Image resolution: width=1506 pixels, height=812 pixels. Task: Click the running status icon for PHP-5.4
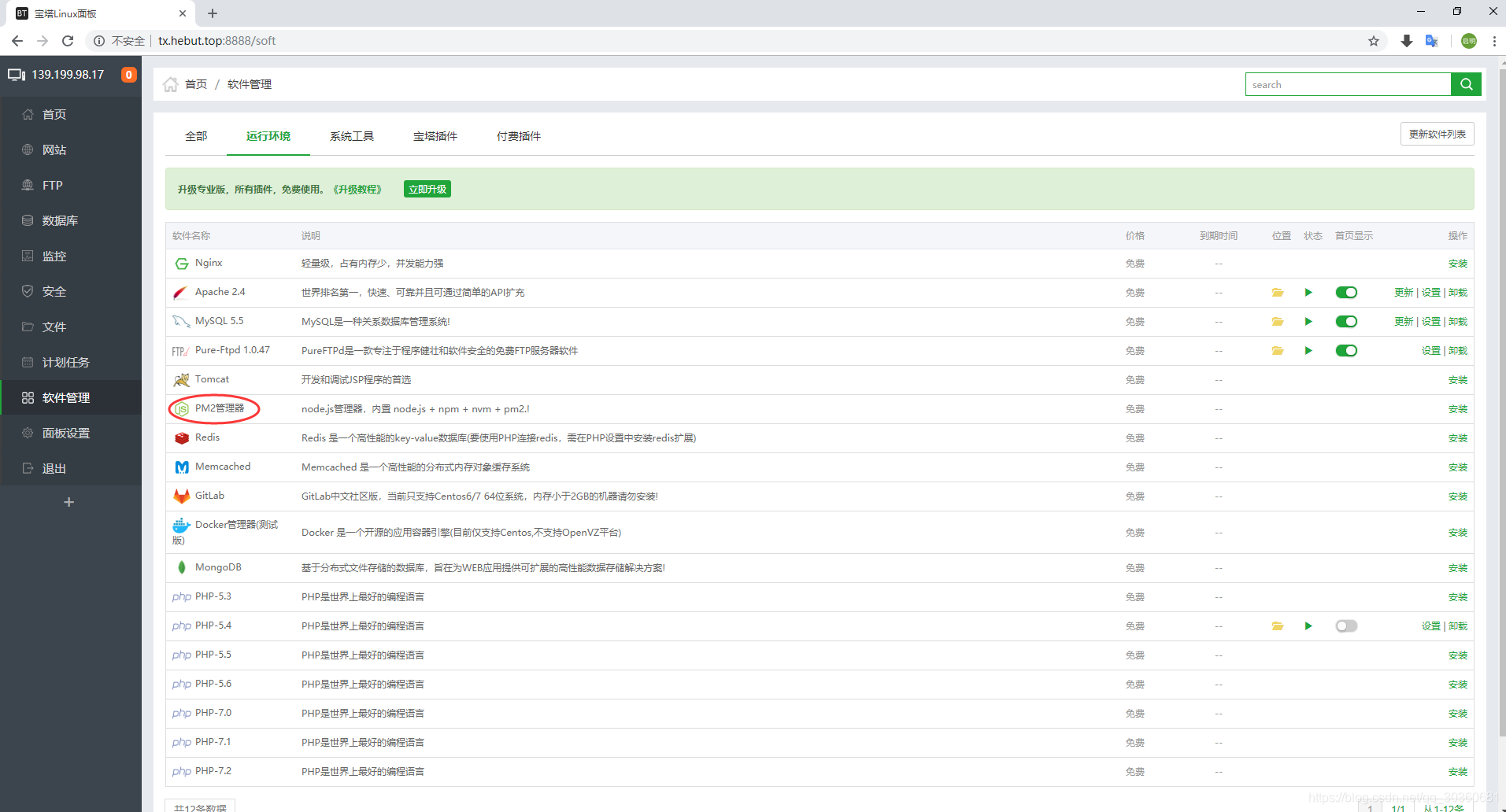tap(1308, 626)
